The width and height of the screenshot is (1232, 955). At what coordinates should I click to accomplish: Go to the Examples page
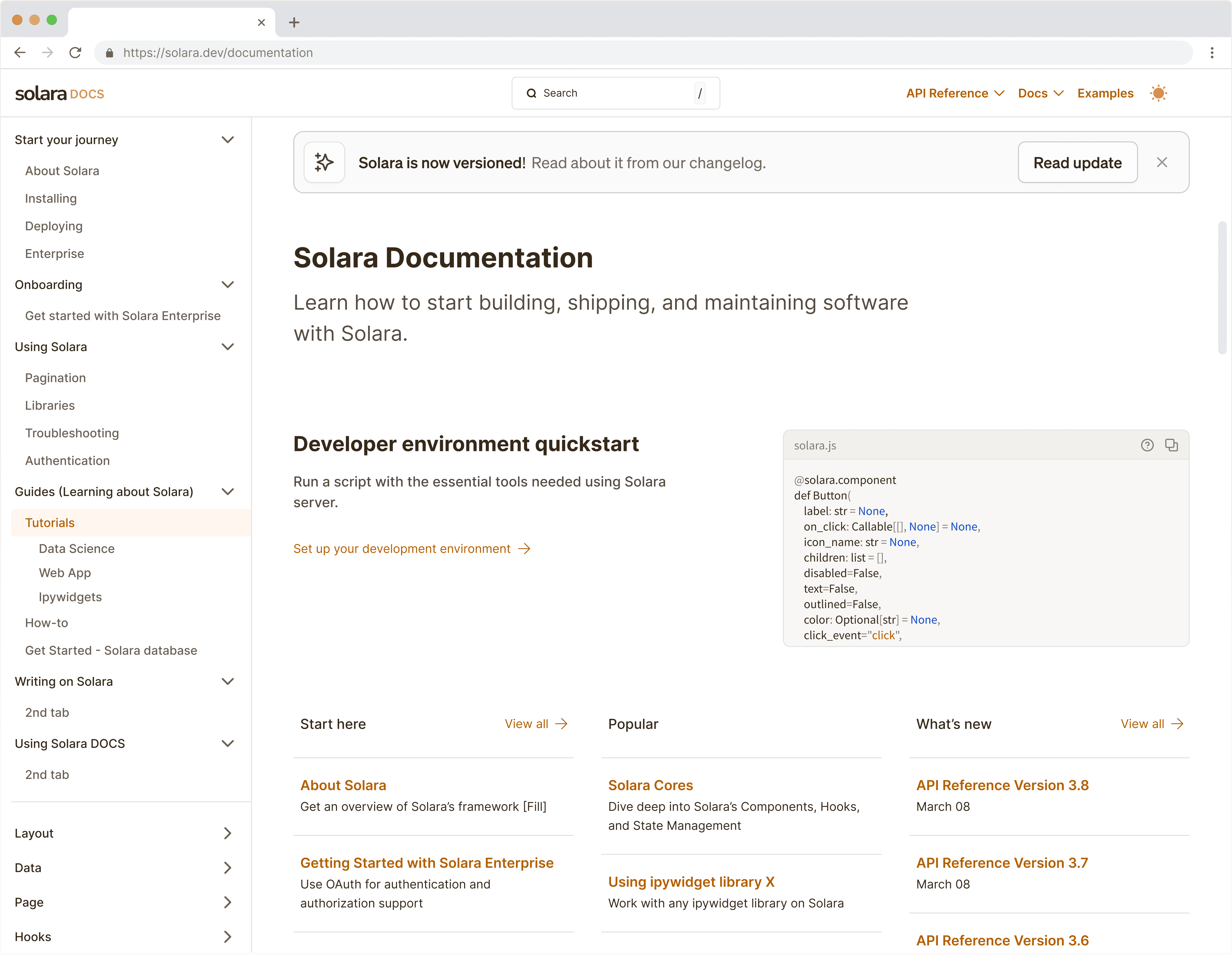(x=1105, y=93)
